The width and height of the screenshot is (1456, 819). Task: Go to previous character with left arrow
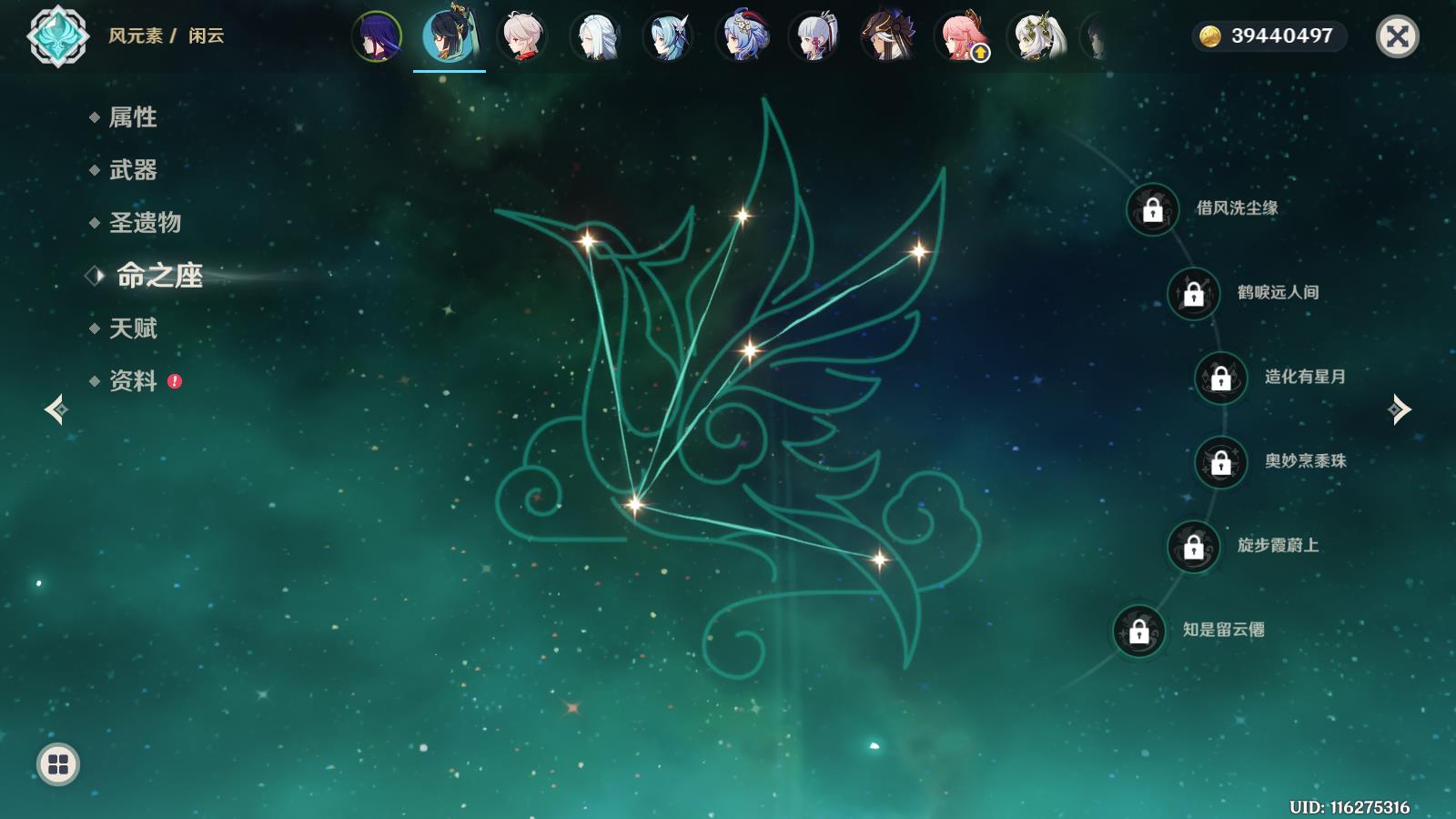click(x=56, y=409)
